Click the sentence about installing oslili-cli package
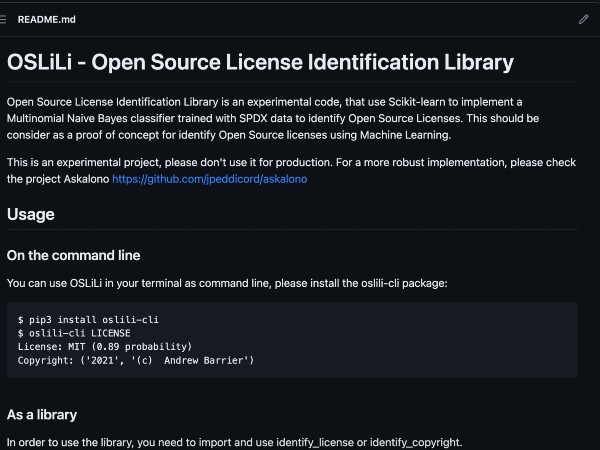 (227, 283)
